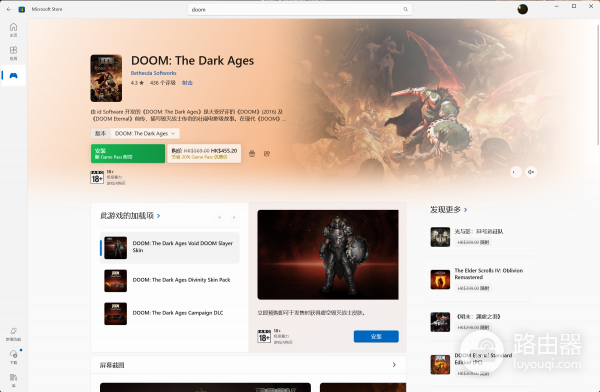The height and width of the screenshot is (392, 600).
Task: Open the edition dropdown DOOM: The Dark Ages
Action: click(x=145, y=133)
